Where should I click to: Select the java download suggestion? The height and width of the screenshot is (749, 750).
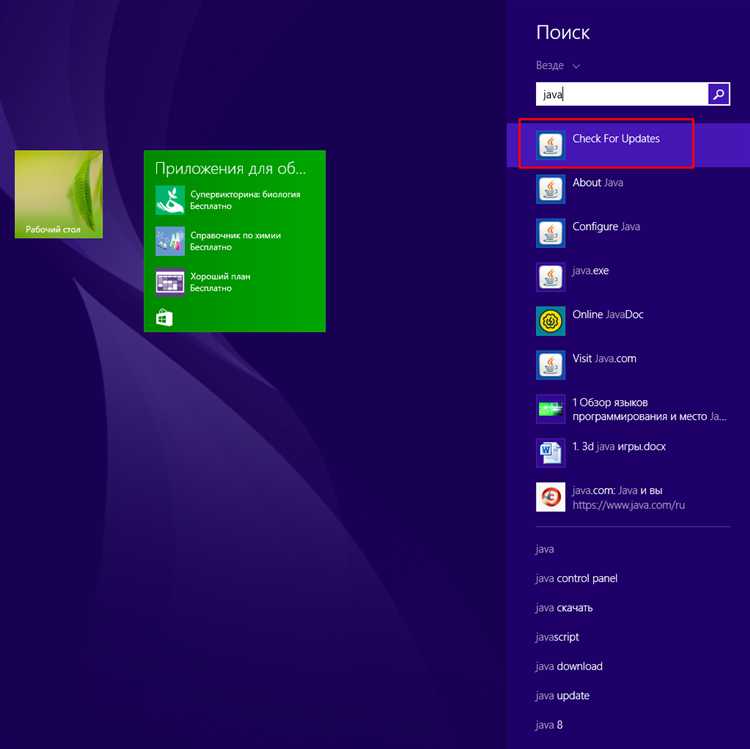pyautogui.click(x=569, y=666)
